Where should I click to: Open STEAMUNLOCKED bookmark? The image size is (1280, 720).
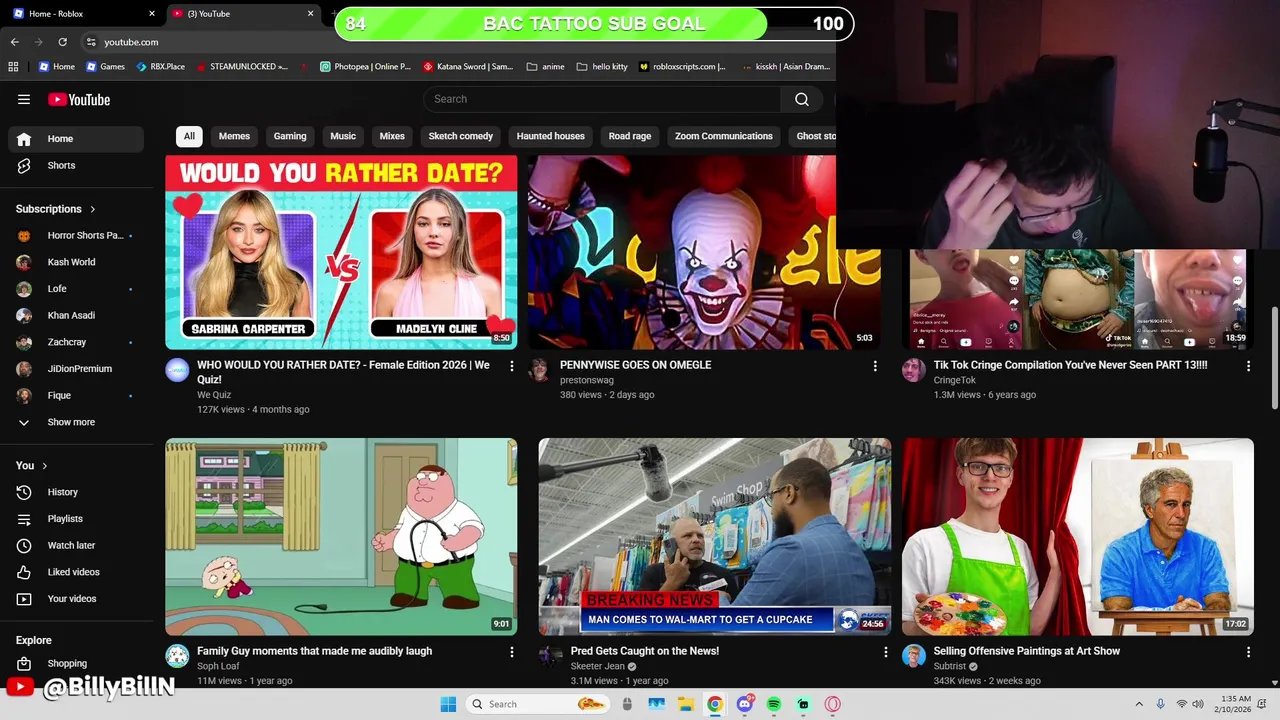[x=242, y=67]
